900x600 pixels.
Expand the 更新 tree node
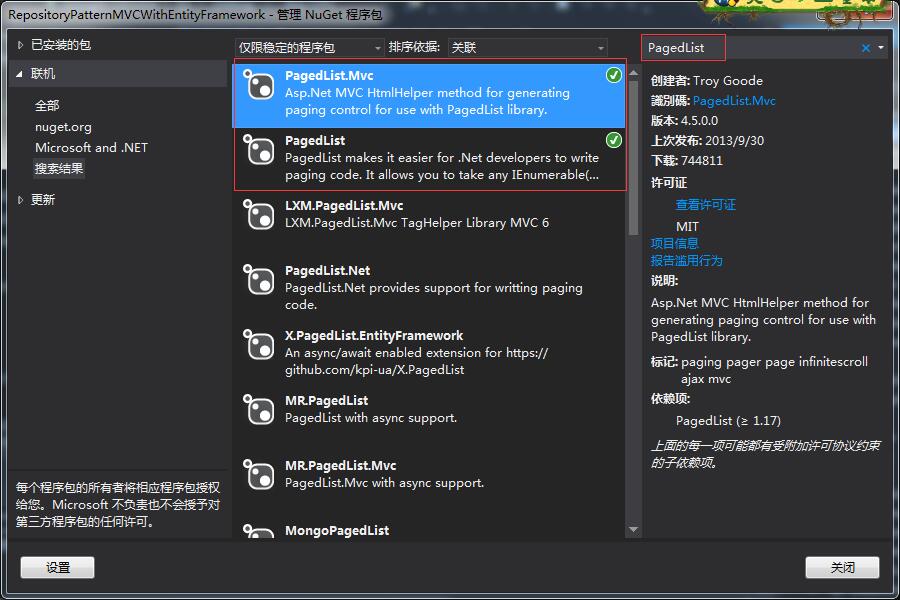tap(20, 200)
